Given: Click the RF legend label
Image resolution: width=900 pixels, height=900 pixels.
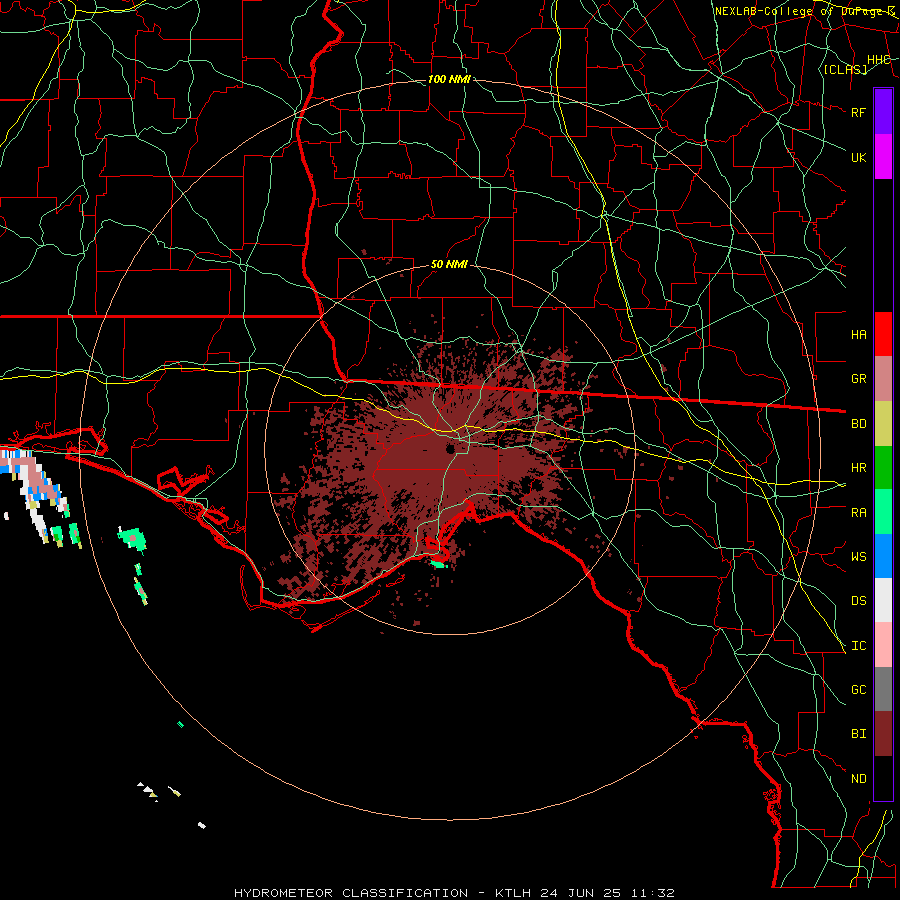Looking at the screenshot, I should pos(858,112).
